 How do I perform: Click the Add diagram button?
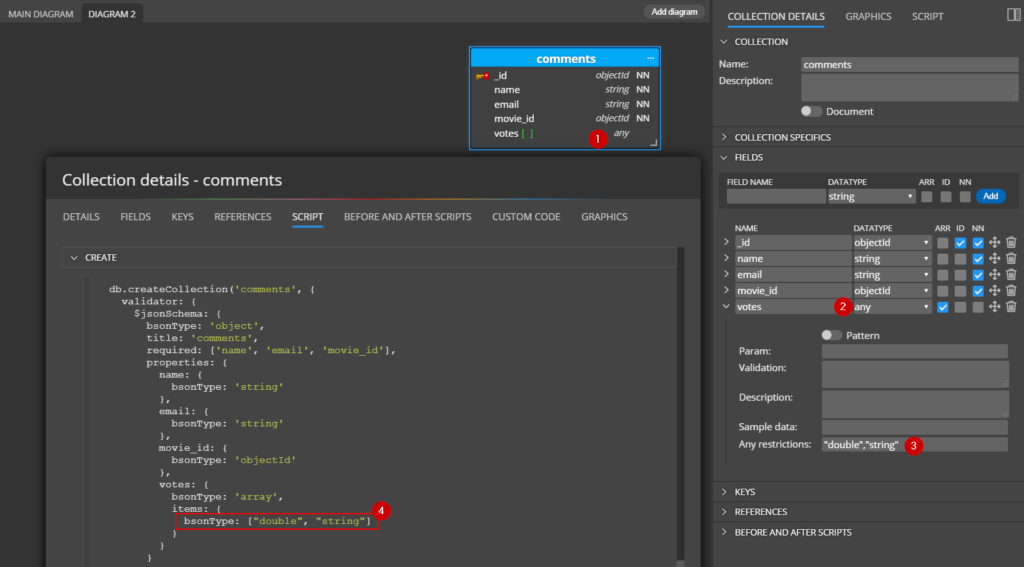pyautogui.click(x=674, y=12)
